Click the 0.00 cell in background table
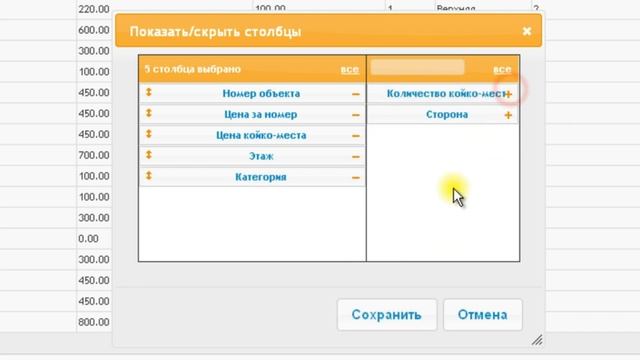Screen dimensions: 640x360 89,238
